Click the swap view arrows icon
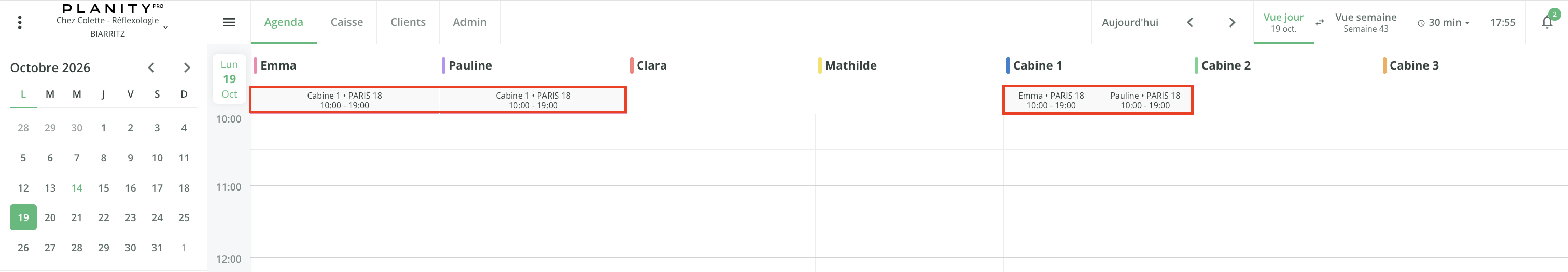This screenshot has height=272, width=1568. 1319,22
